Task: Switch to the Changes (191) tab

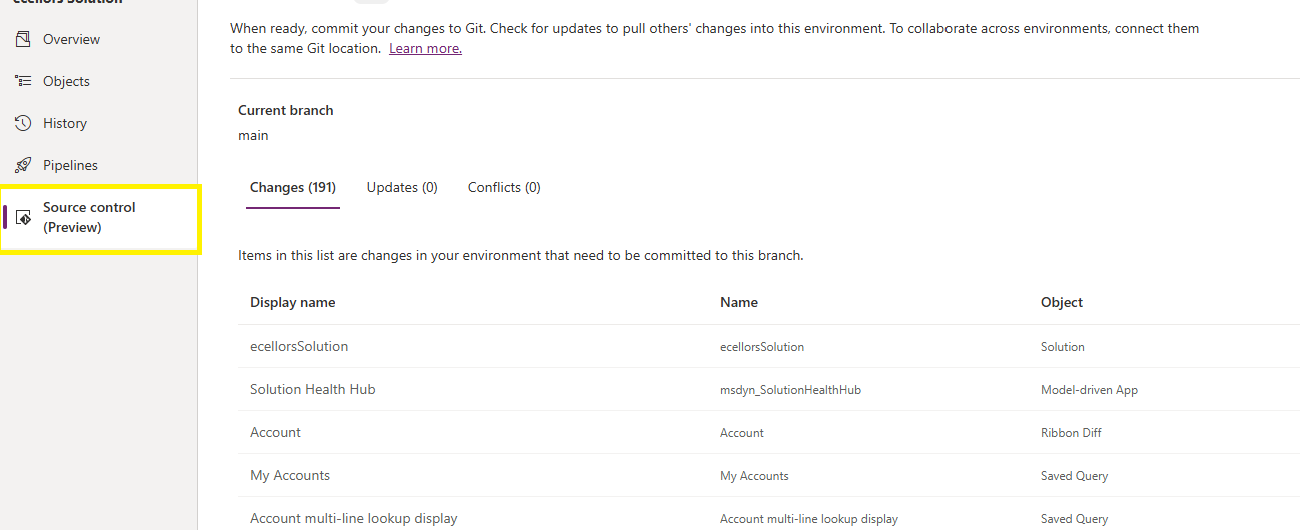Action: (x=293, y=187)
